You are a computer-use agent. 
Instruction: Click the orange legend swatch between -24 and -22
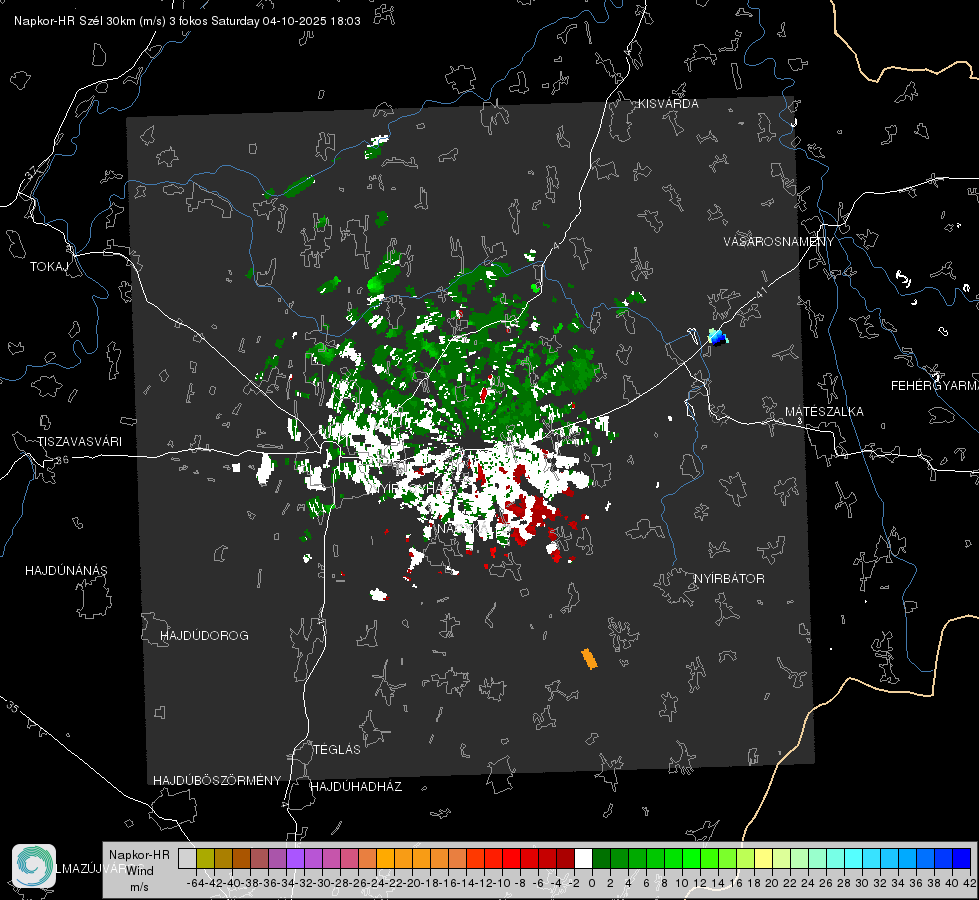tap(385, 858)
